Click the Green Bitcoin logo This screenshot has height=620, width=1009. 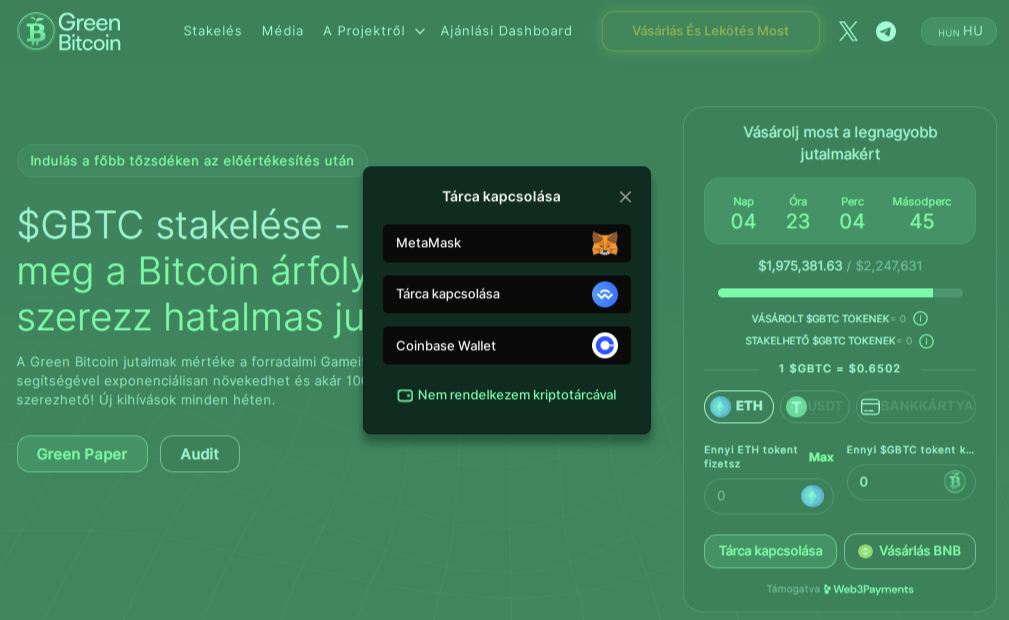(x=67, y=31)
